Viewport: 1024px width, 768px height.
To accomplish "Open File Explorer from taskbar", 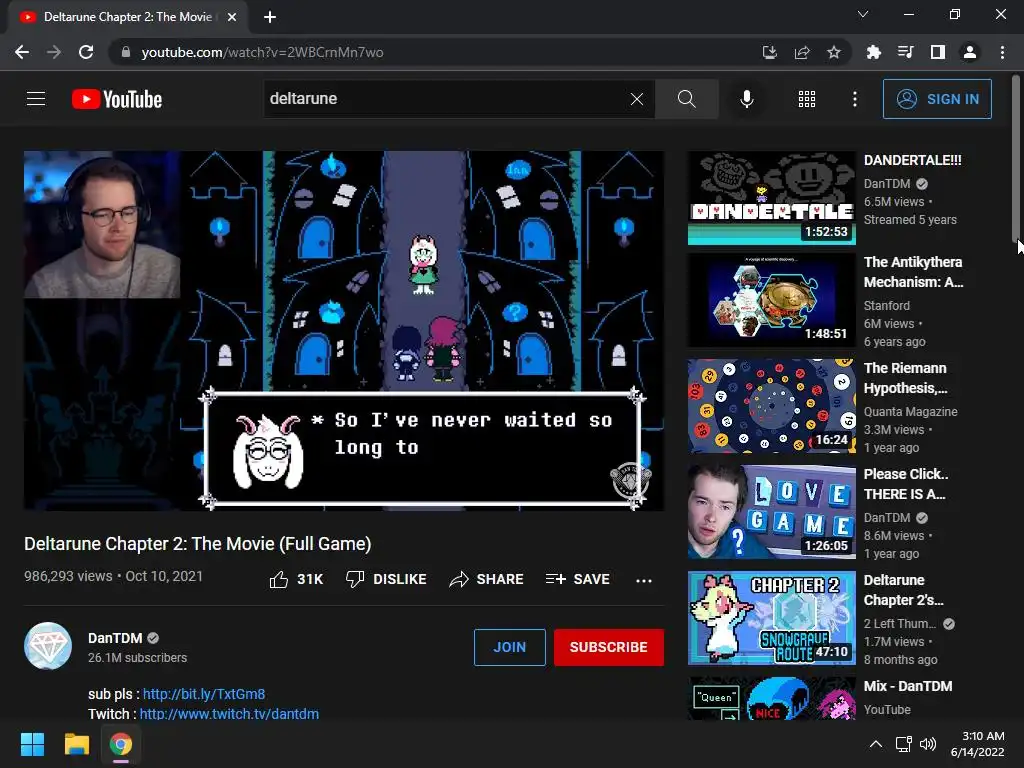I will [x=76, y=744].
